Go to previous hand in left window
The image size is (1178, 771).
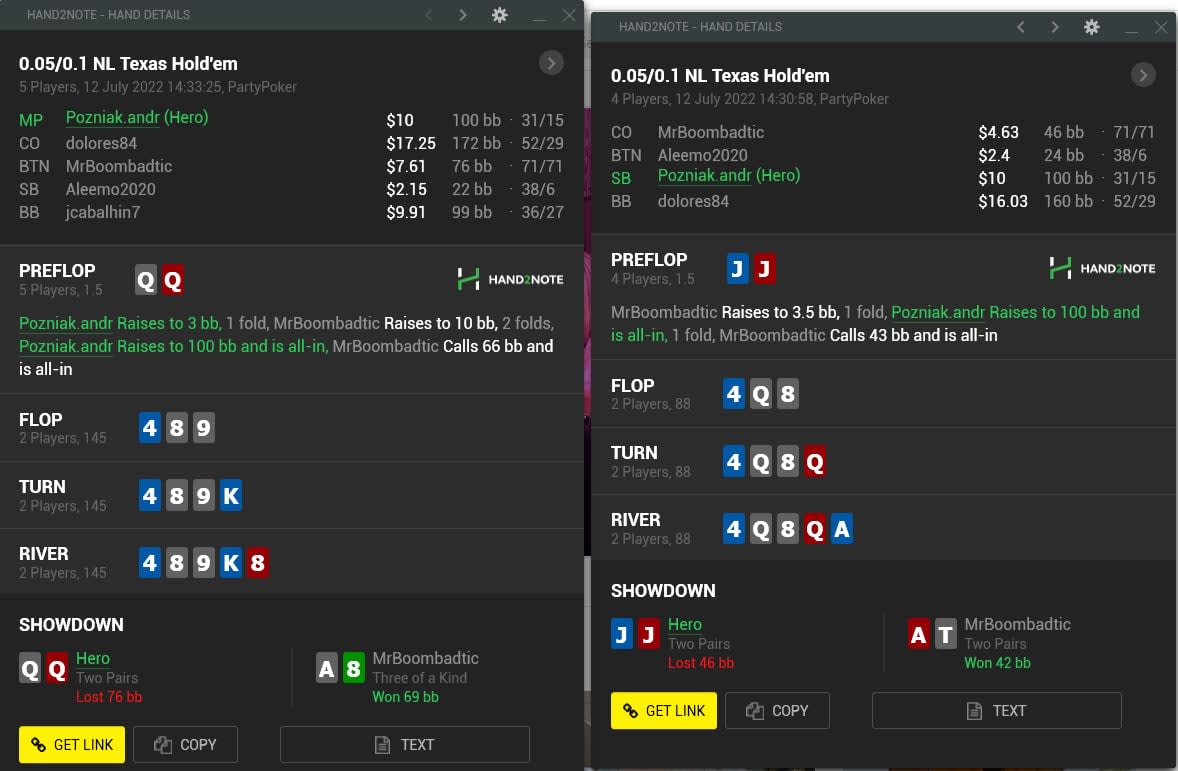tap(429, 14)
